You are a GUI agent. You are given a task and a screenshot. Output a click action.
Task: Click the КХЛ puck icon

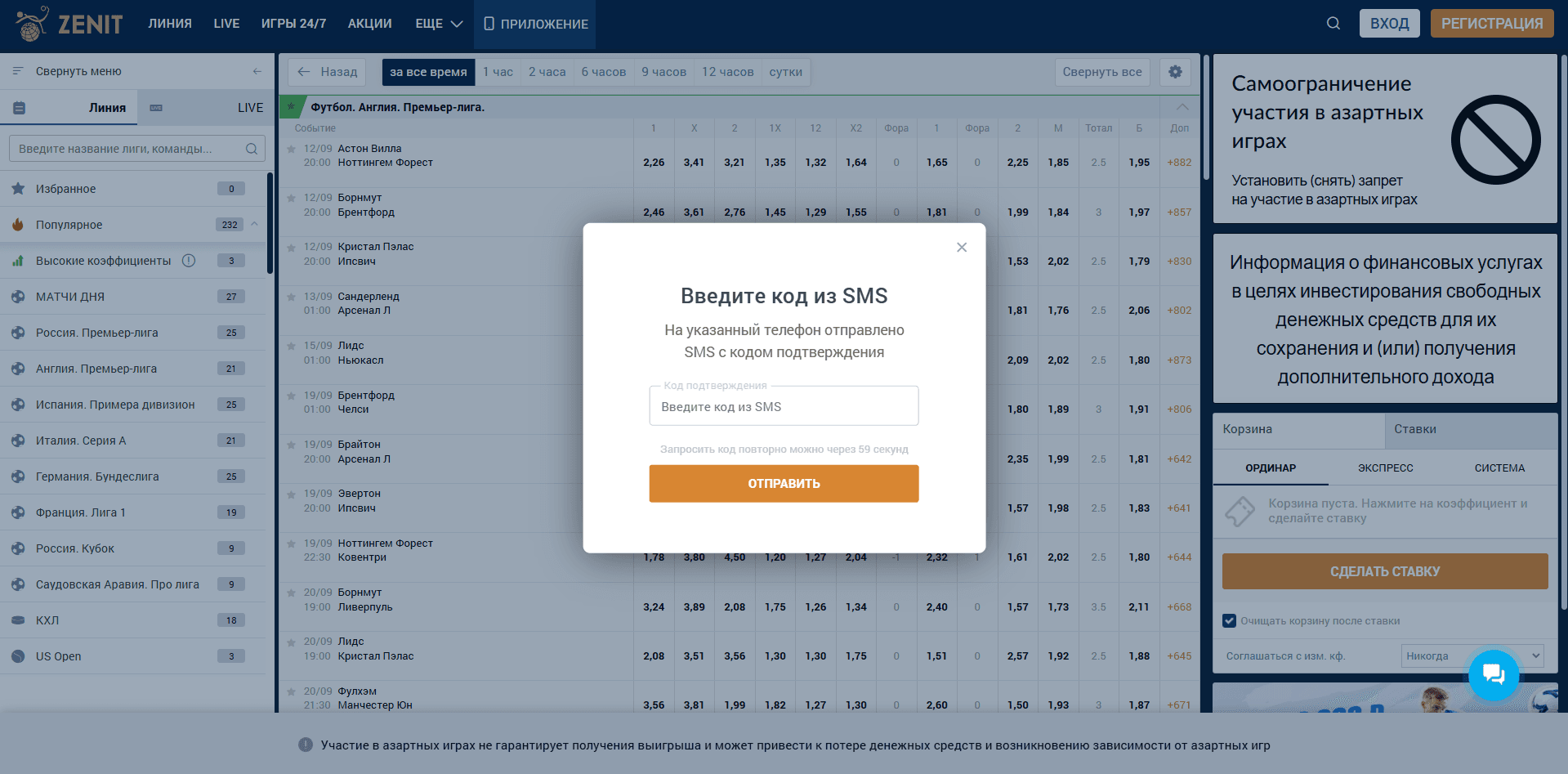(18, 620)
